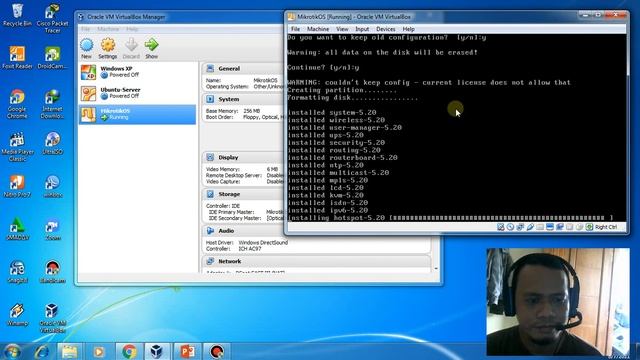Viewport: 640px width, 360px height.
Task: Click display status icon in VM window
Action: tap(550, 227)
